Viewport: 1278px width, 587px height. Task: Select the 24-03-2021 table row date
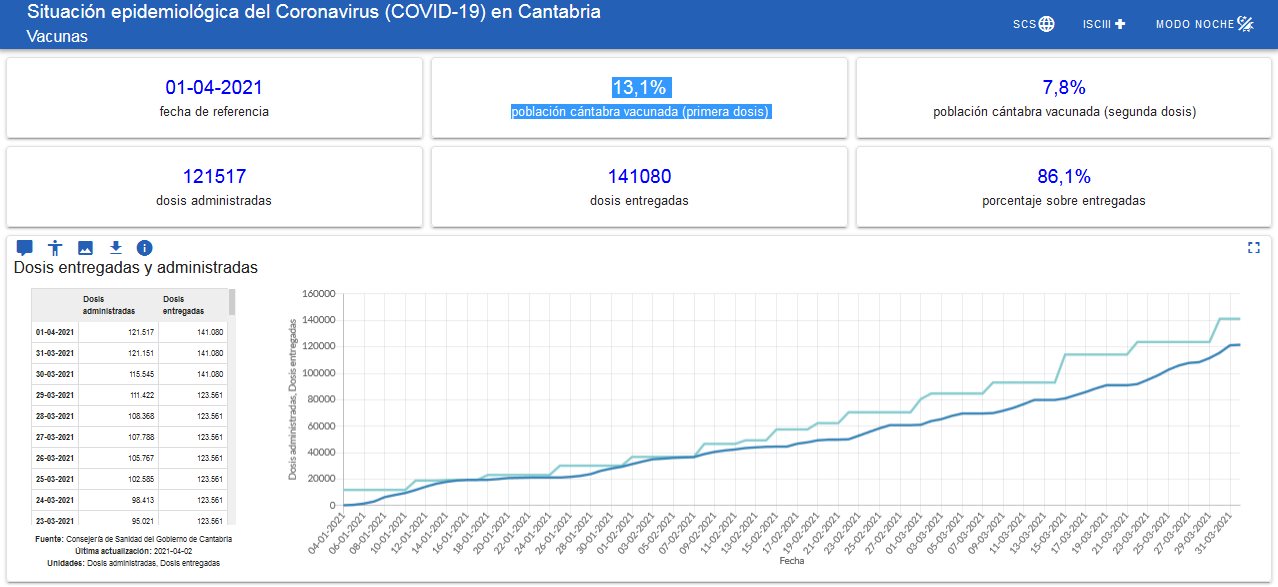[55, 500]
